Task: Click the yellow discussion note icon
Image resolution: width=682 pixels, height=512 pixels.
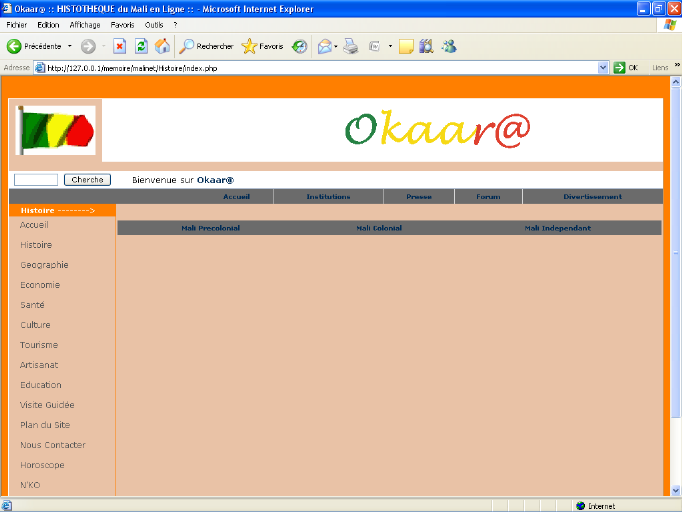Action: pyautogui.click(x=406, y=46)
